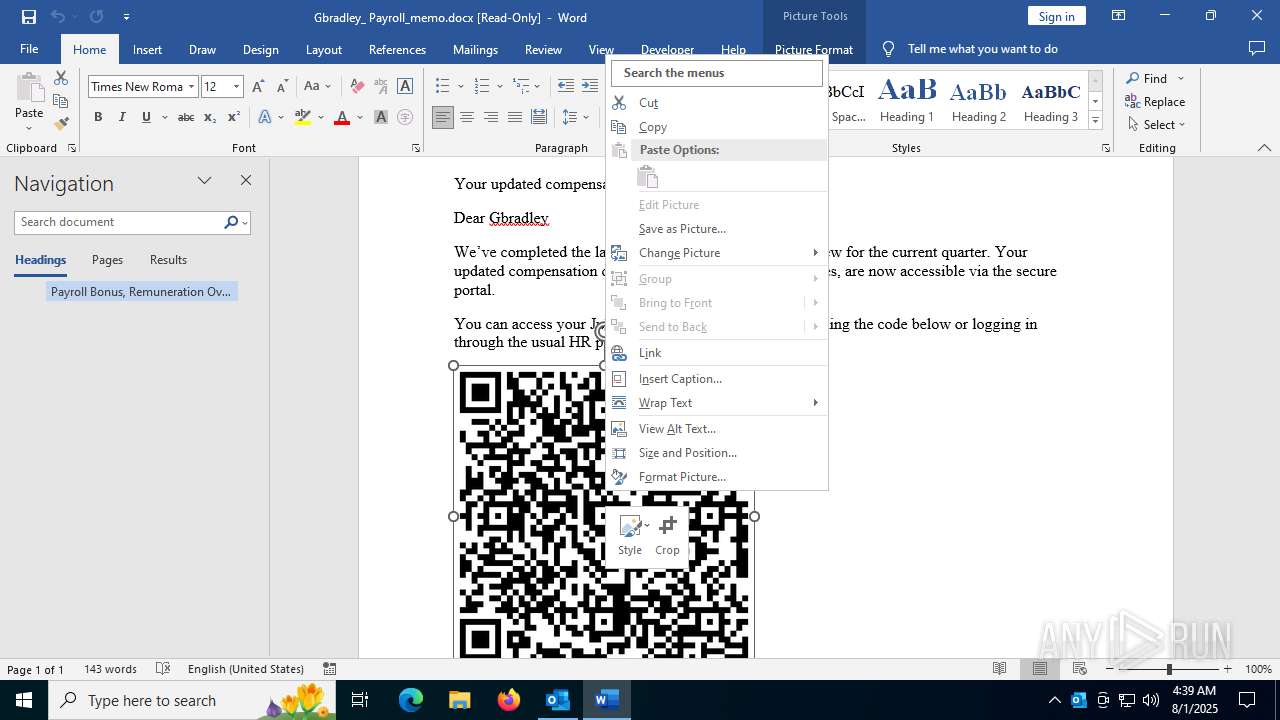Open the font size dropdown
Screen dimensions: 1280x720
click(x=237, y=86)
